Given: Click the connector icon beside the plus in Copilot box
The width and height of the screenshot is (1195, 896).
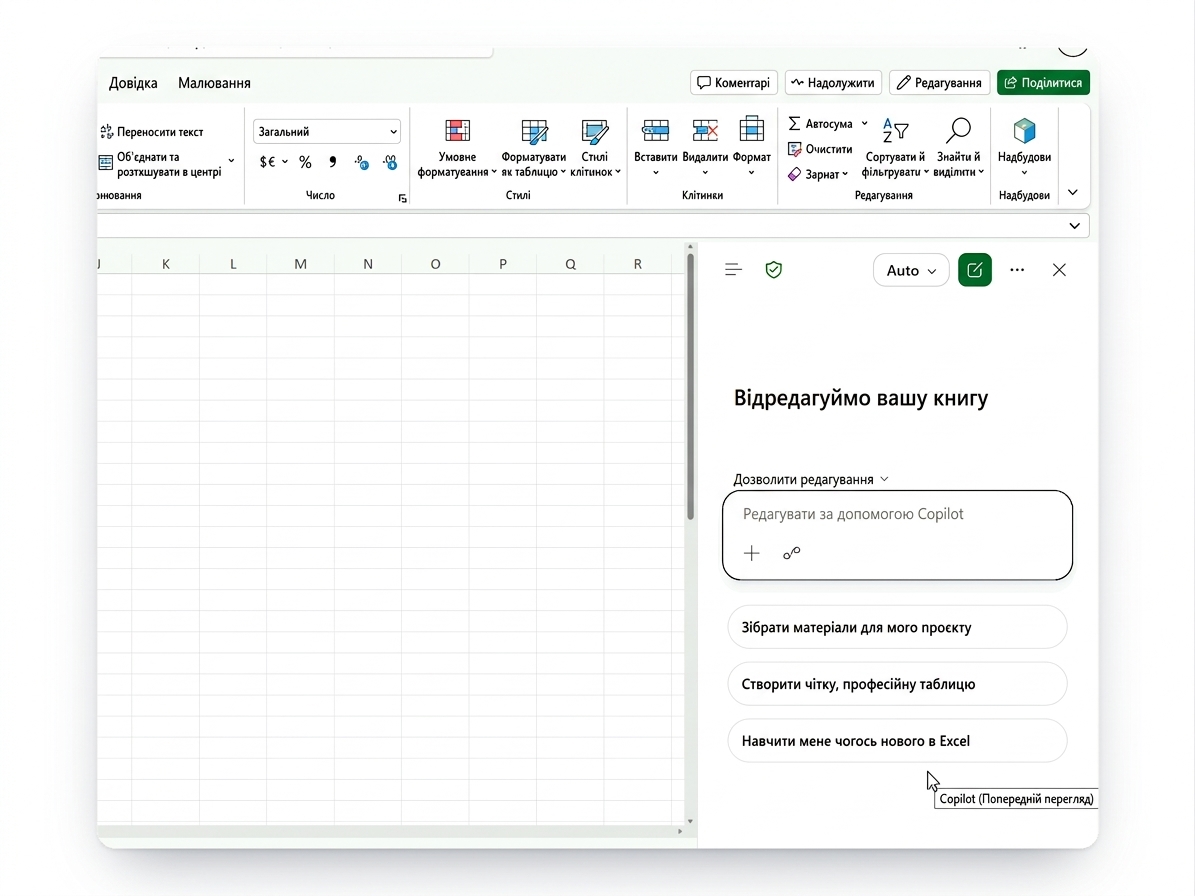Looking at the screenshot, I should click(x=792, y=553).
